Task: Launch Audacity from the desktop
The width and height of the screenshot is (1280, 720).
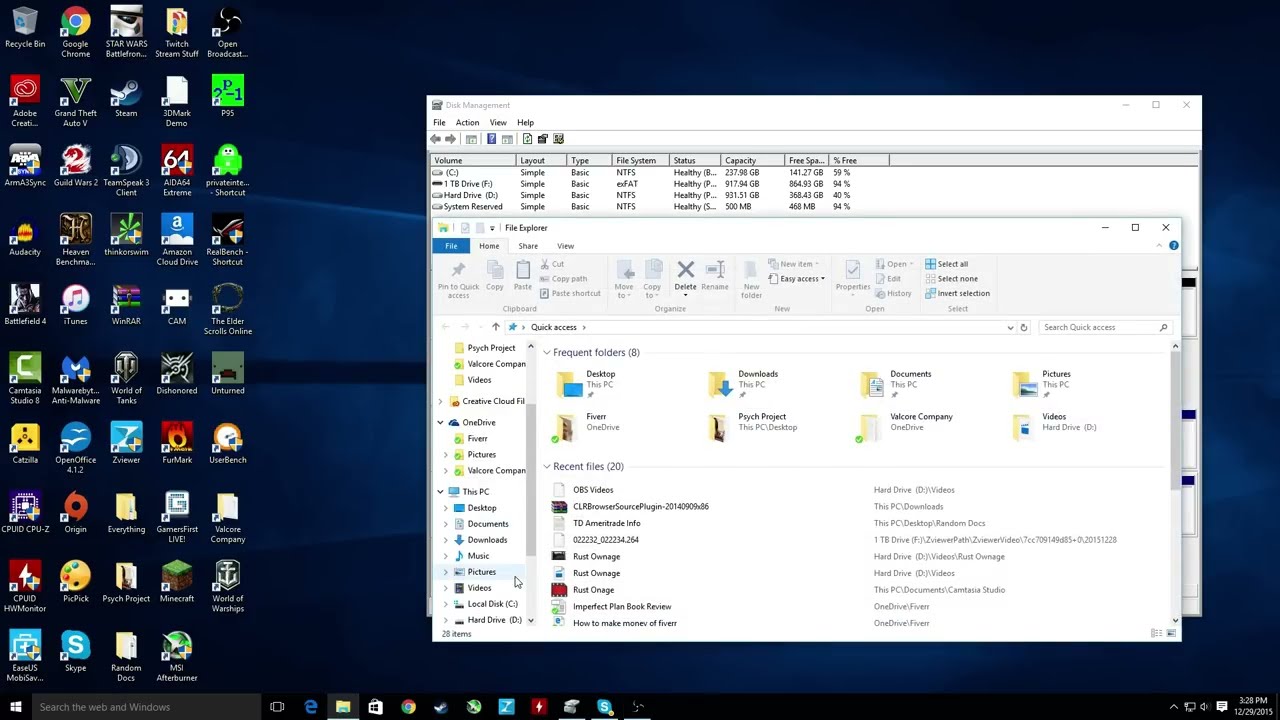Action: [x=25, y=236]
